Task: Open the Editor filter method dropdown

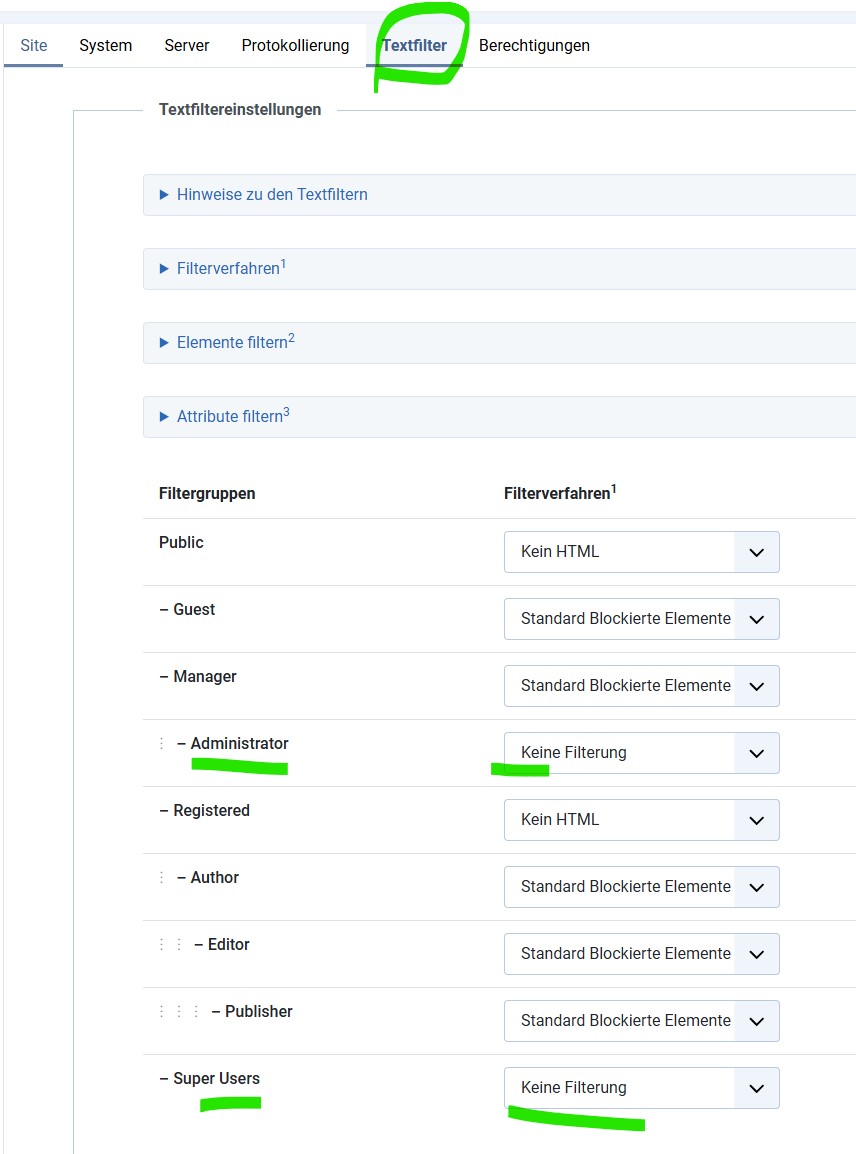Action: click(x=641, y=954)
